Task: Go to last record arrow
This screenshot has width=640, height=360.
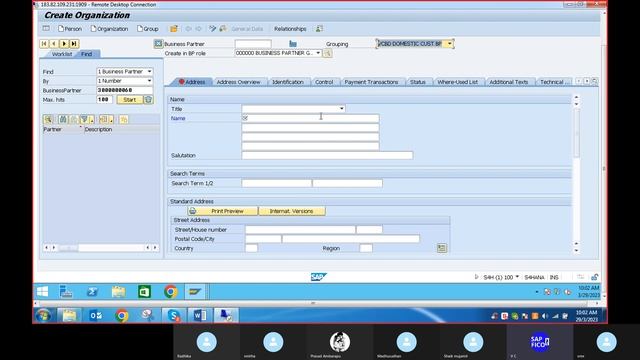Action: click(x=74, y=44)
